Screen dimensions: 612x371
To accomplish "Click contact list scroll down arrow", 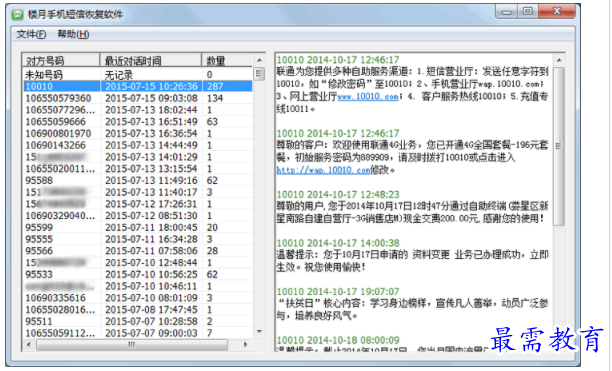I will click(259, 332).
